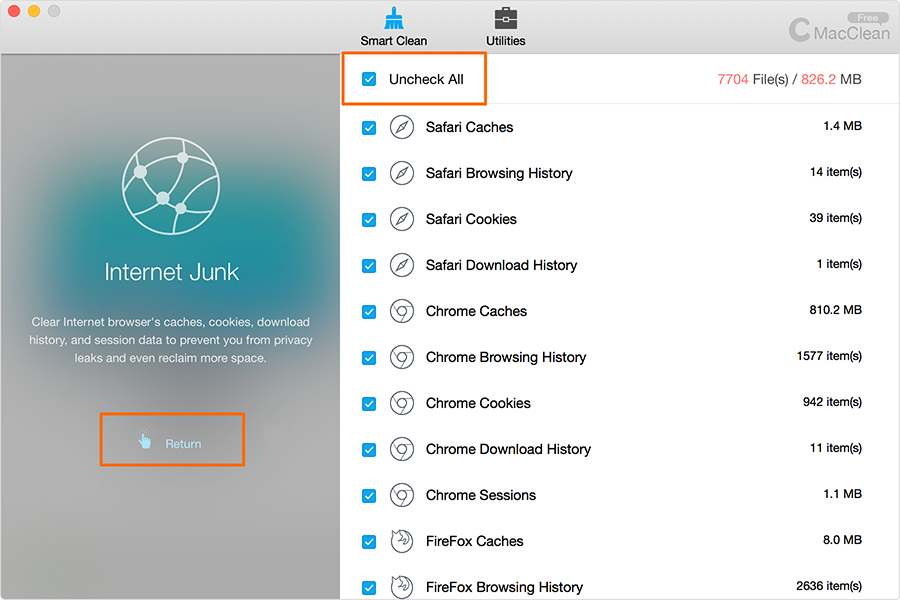Click the Chrome Caches 810.2 MB size

pyautogui.click(x=835, y=311)
